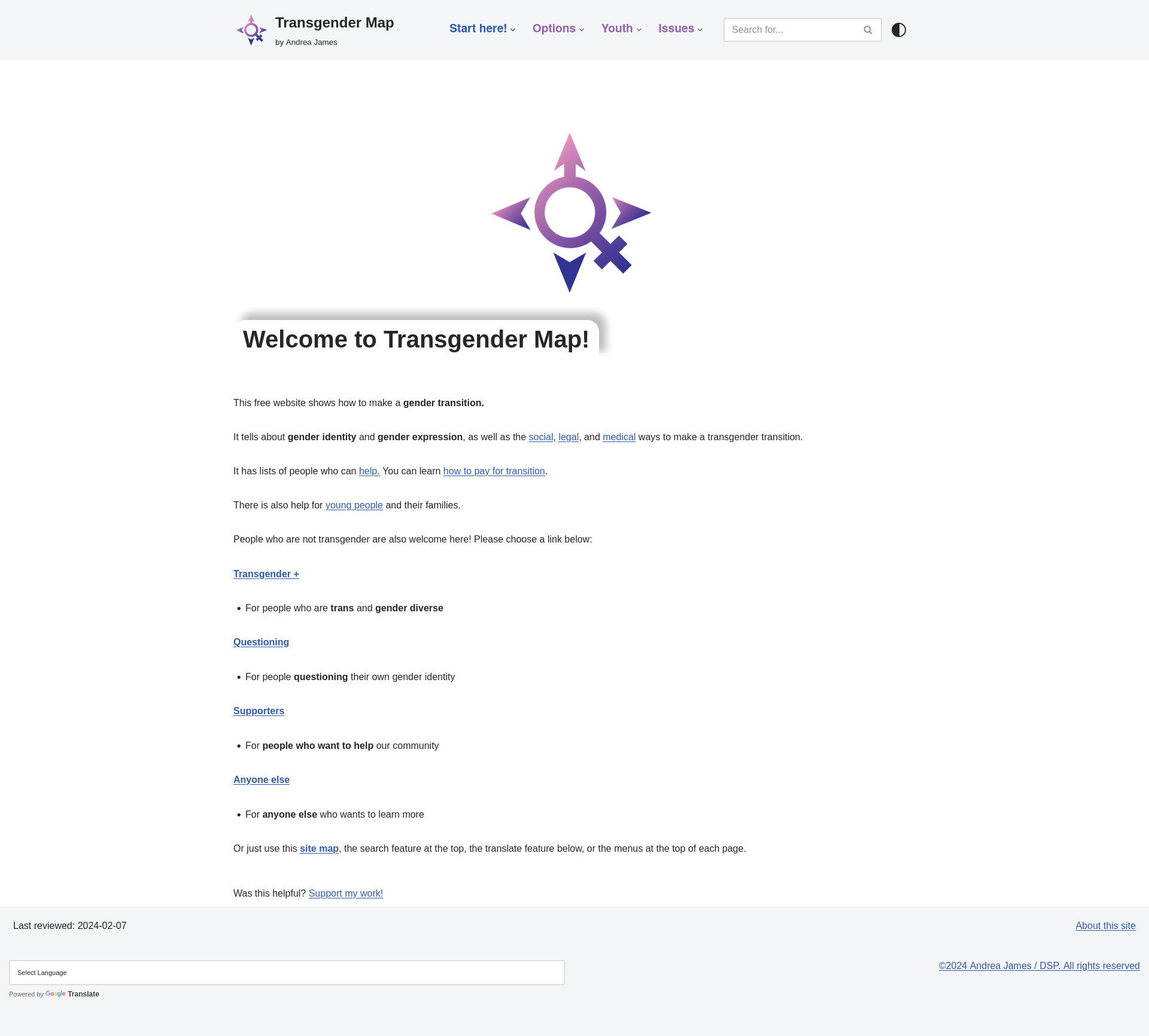Image resolution: width=1149 pixels, height=1036 pixels.
Task: Expand the Youth menu chevron
Action: tap(639, 29)
